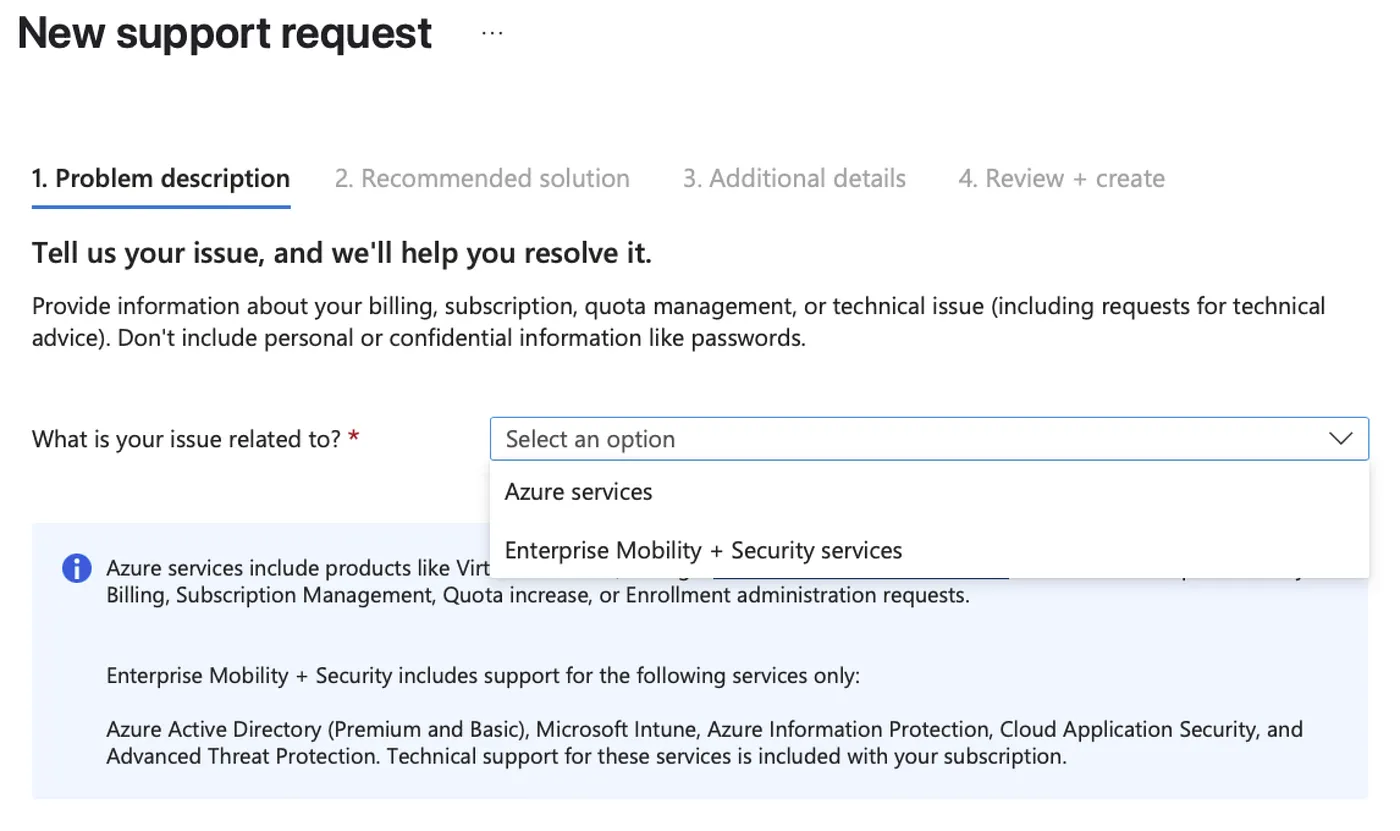1400x831 pixels.
Task: Click the 'What is your issue related to?' label
Action: tap(187, 439)
